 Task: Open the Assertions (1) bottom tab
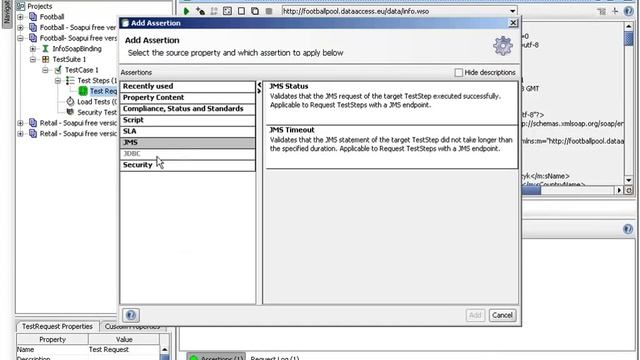point(216,357)
